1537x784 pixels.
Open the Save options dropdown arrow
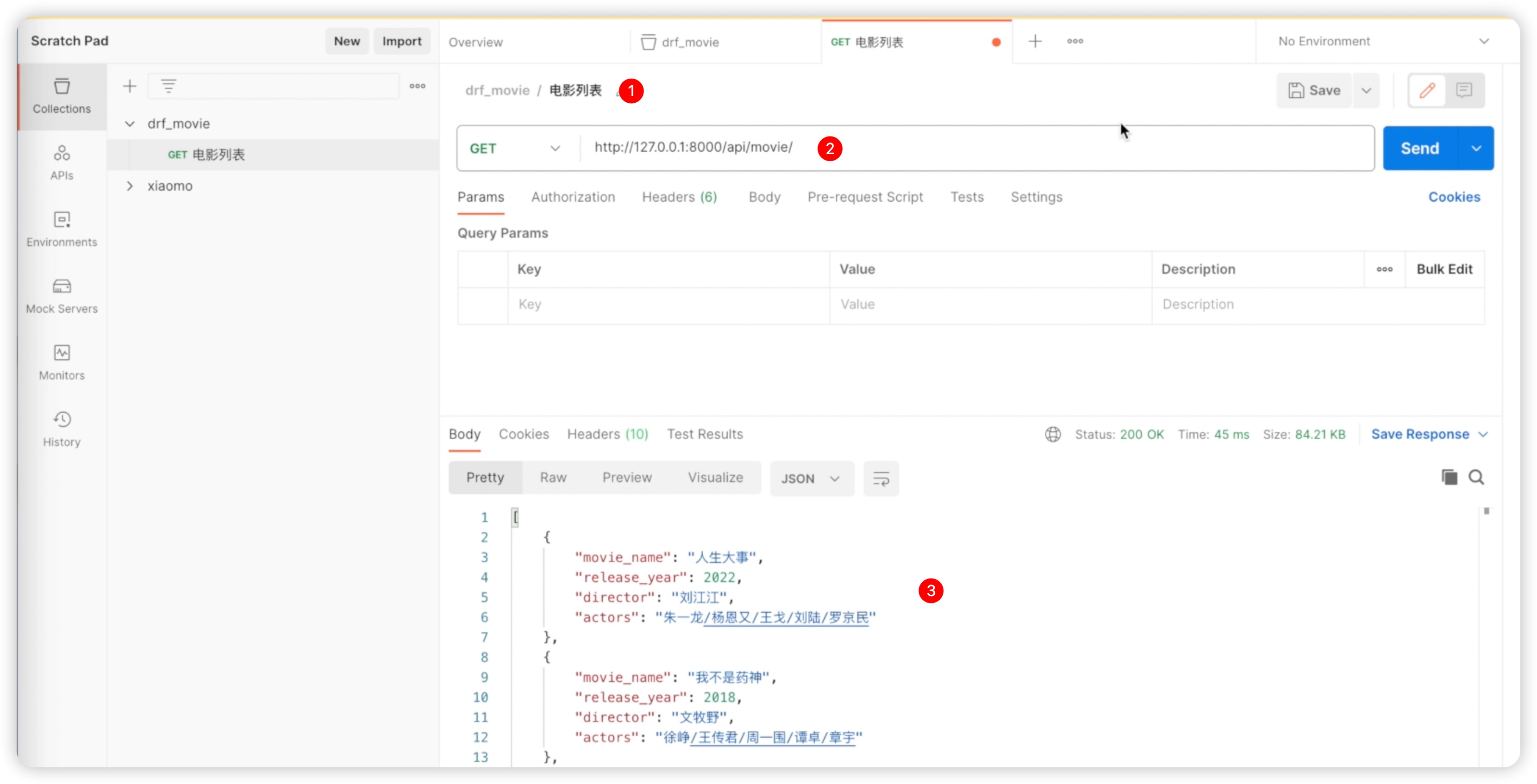(x=1366, y=91)
